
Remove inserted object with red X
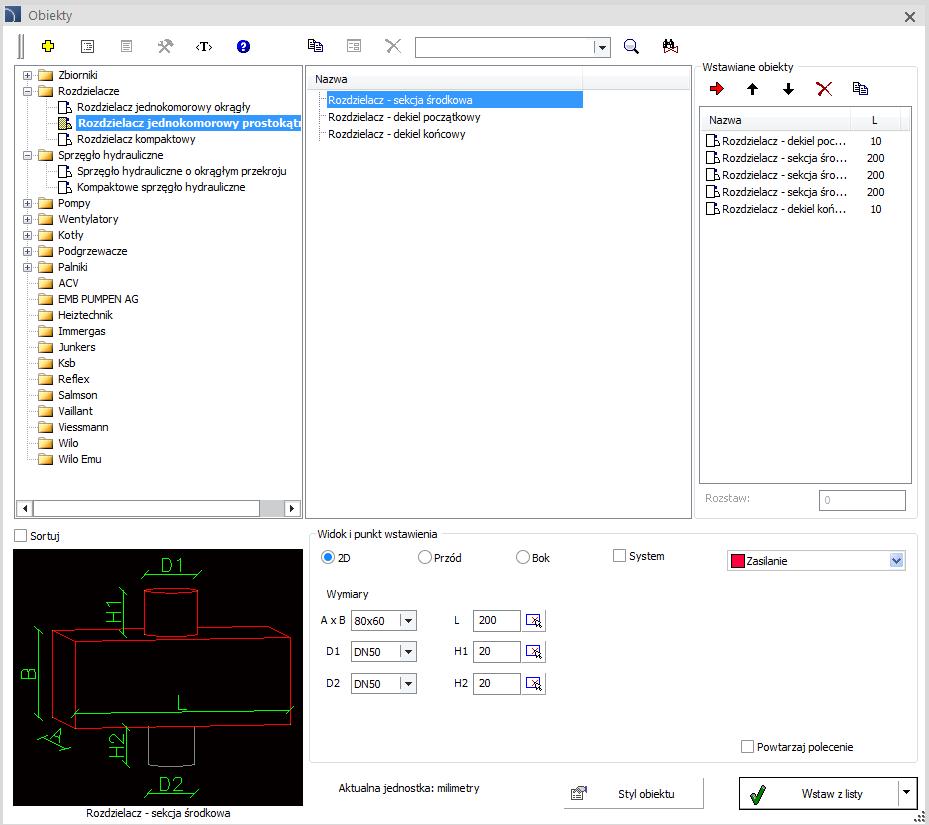[x=824, y=89]
